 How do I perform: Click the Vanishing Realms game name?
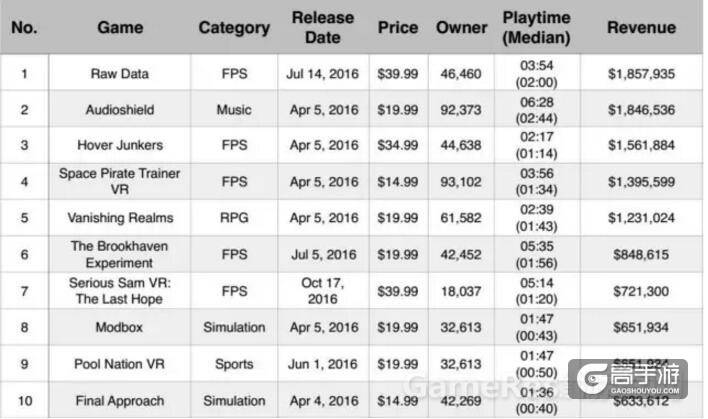120,218
